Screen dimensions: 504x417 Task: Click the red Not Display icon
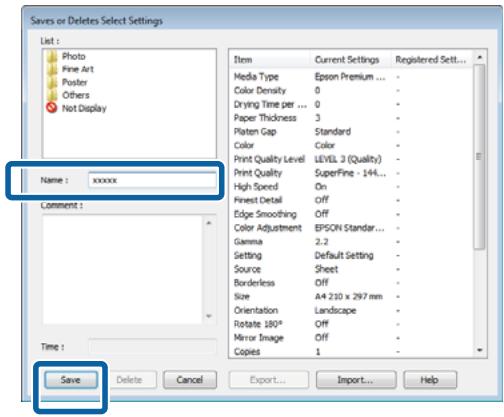click(x=52, y=108)
